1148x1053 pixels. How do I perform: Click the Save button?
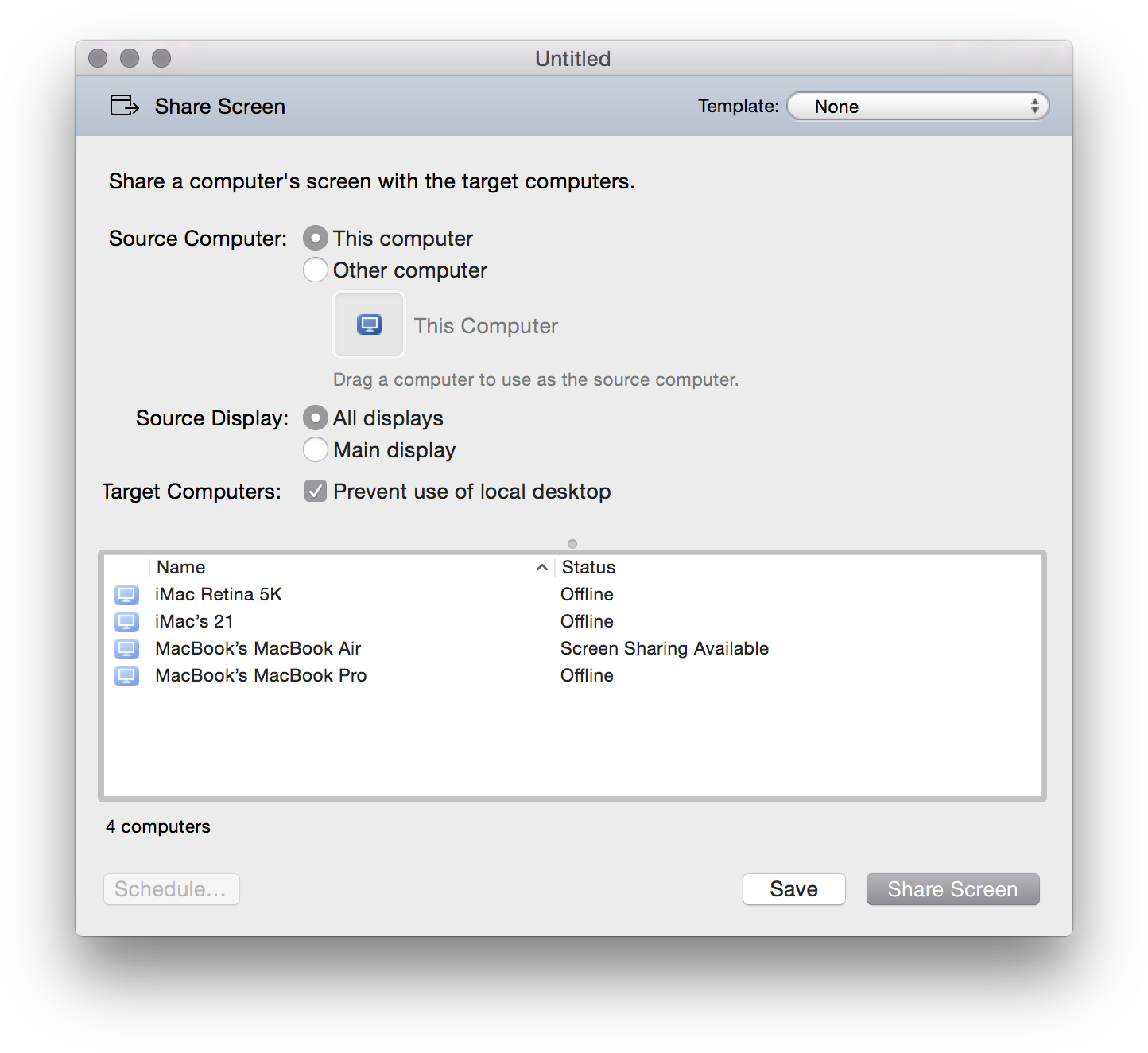(x=793, y=888)
